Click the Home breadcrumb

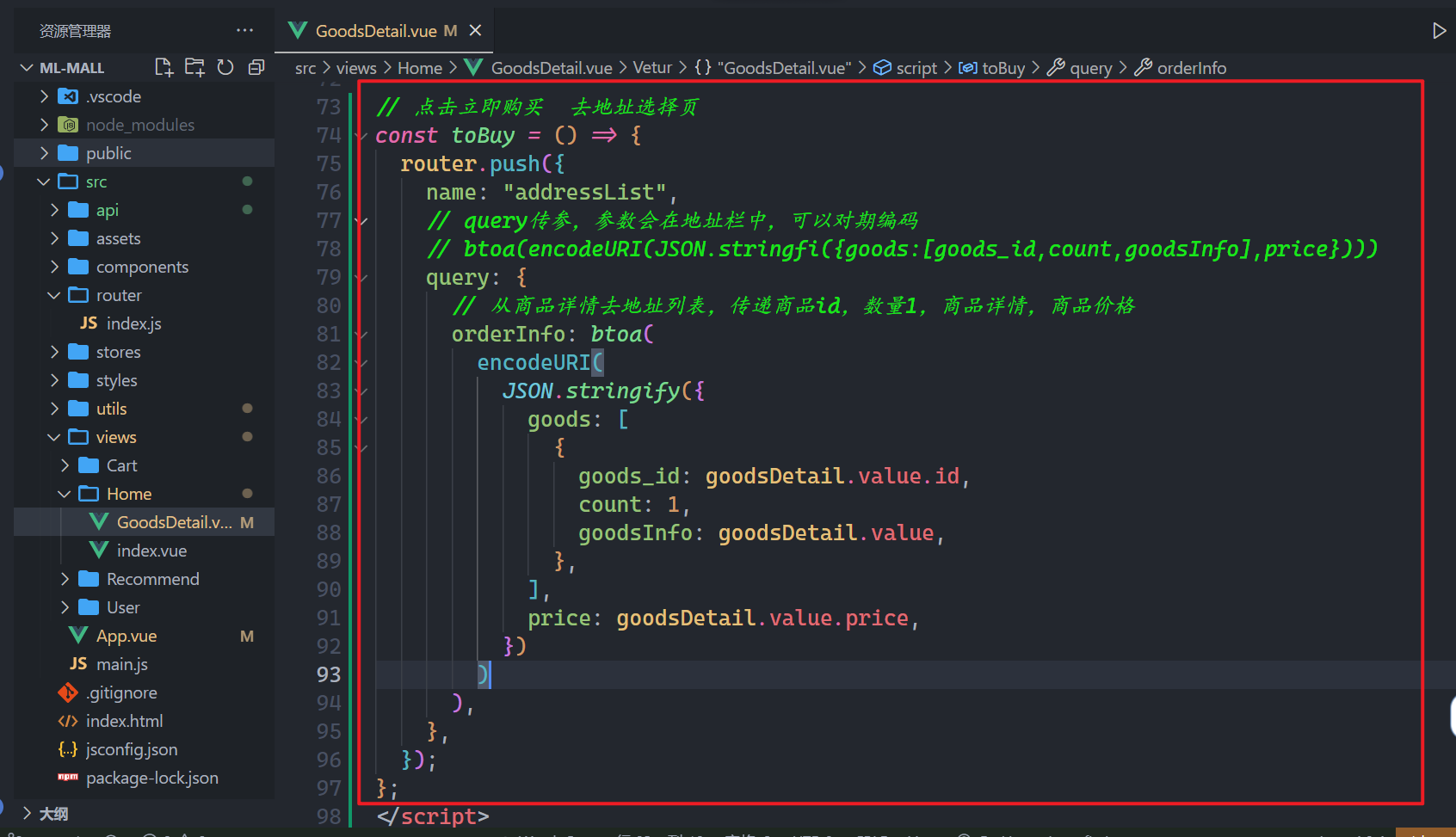click(x=420, y=68)
